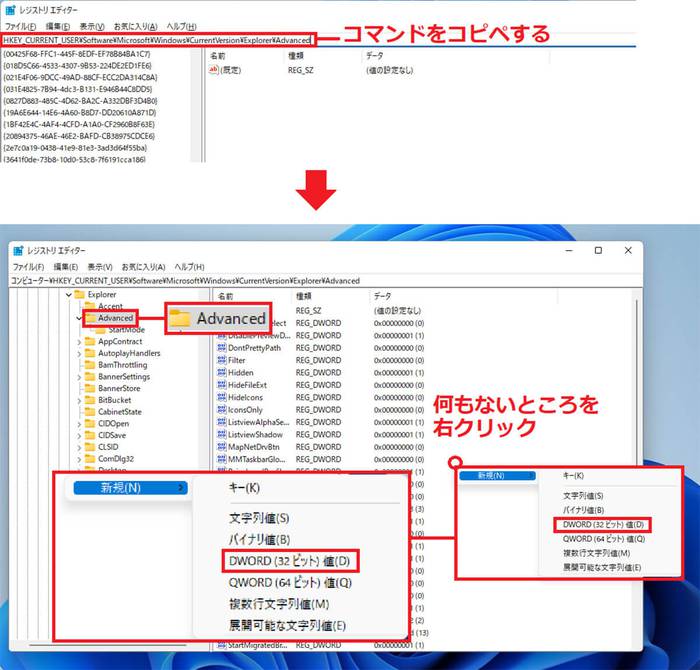
Task: Click the DWORD icon beside MMTaskbarGlo...
Action: click(x=221, y=459)
